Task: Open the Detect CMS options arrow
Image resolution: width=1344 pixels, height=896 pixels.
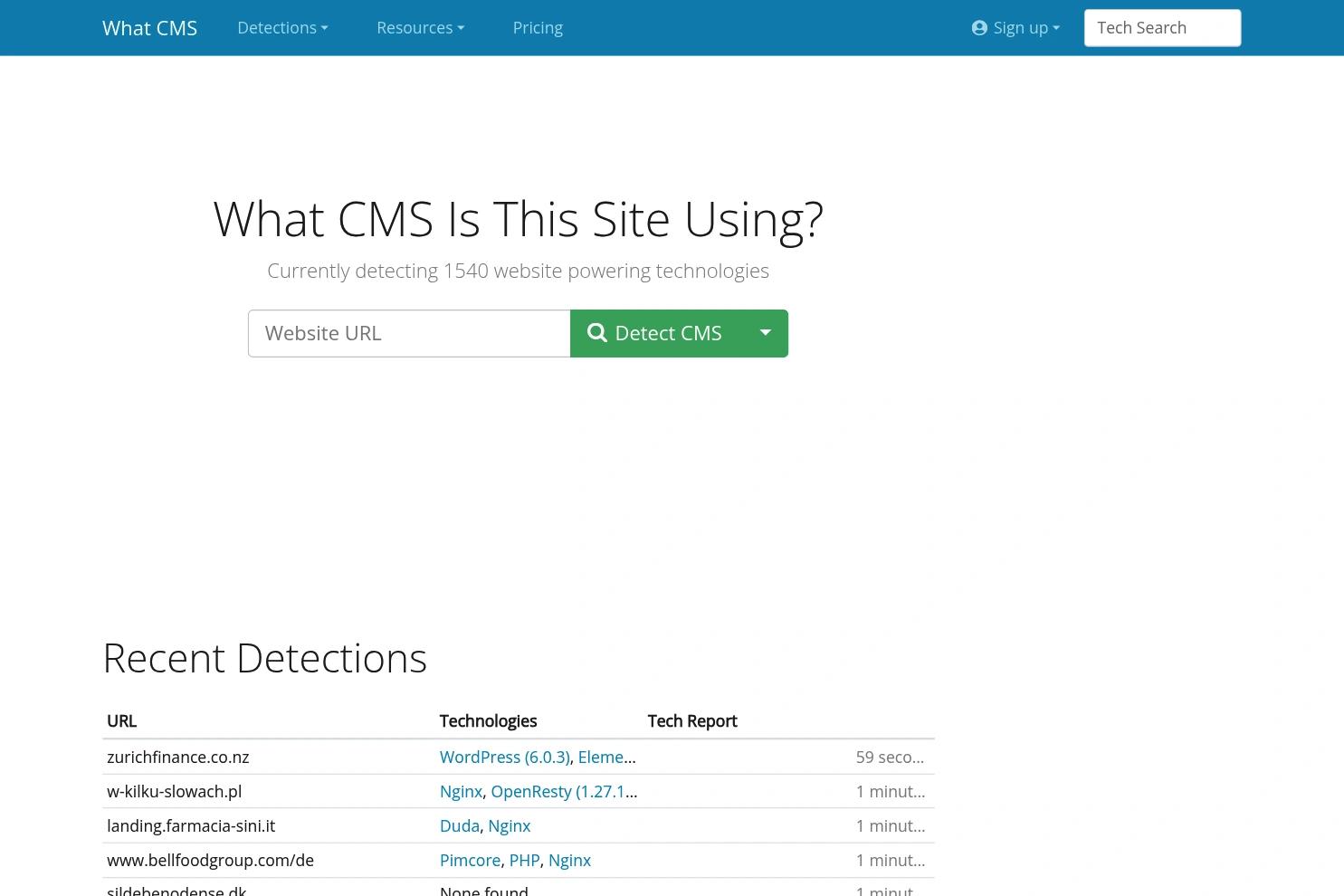Action: click(765, 333)
